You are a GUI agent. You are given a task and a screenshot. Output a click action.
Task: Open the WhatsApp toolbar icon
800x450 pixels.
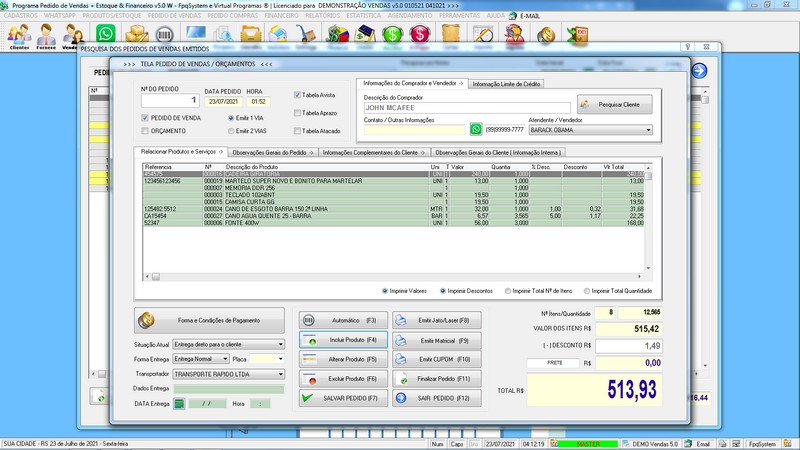(106, 34)
